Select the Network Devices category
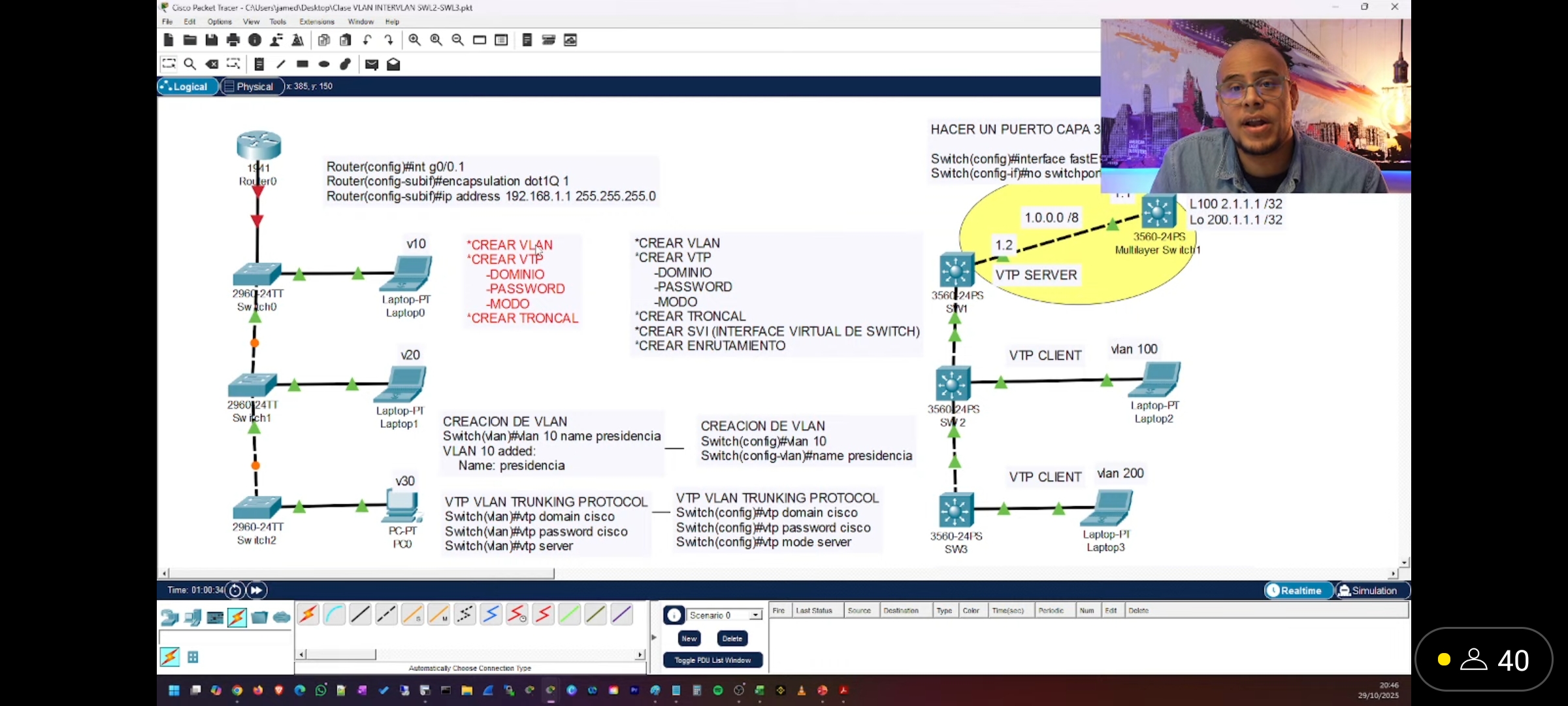This screenshot has width=1568, height=706. [x=170, y=617]
